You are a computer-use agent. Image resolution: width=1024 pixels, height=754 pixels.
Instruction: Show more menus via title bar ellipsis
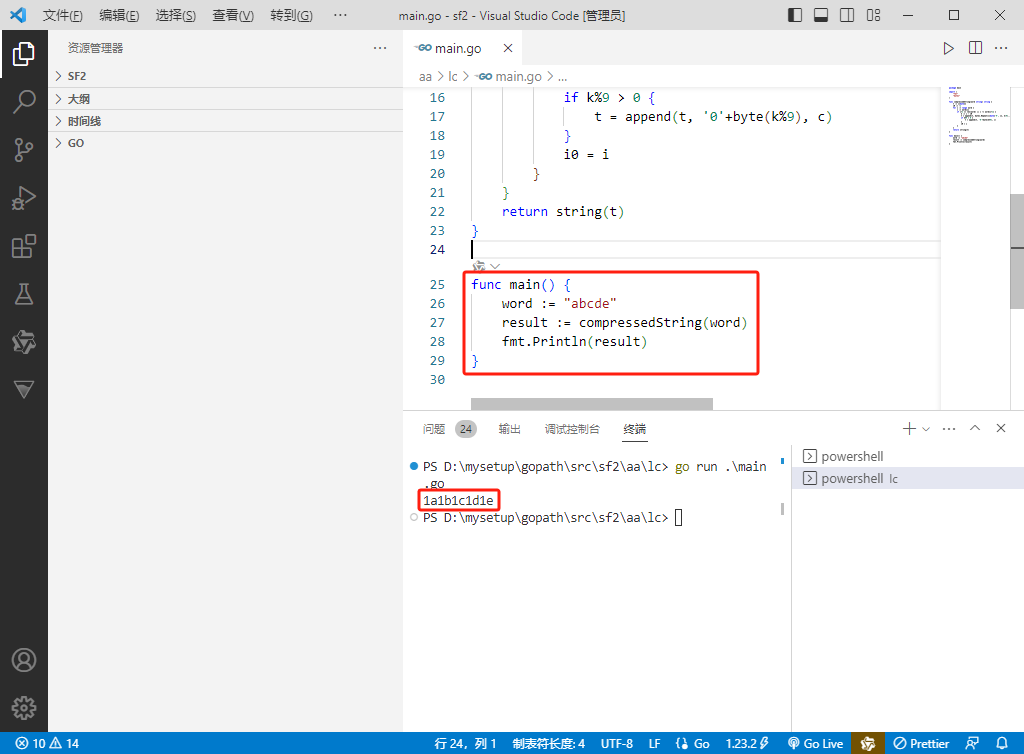[340, 15]
